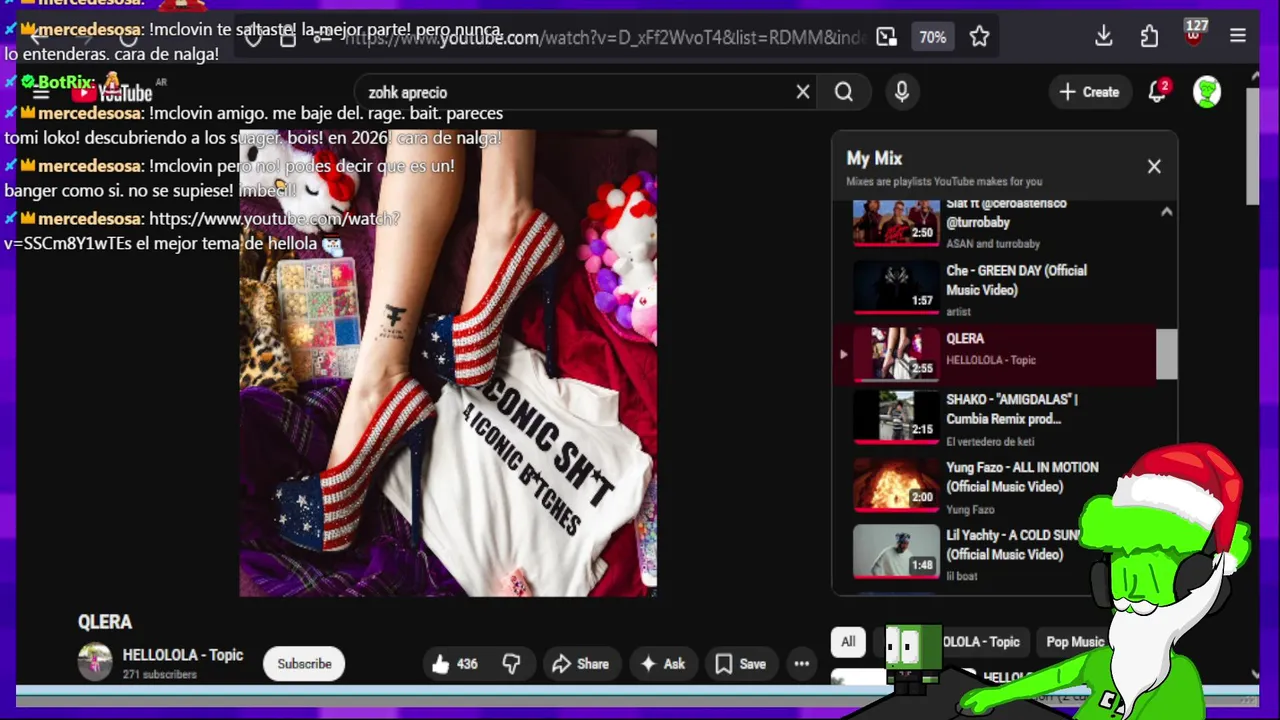1280x720 pixels.
Task: Start voice search with microphone icon
Action: pos(902,92)
